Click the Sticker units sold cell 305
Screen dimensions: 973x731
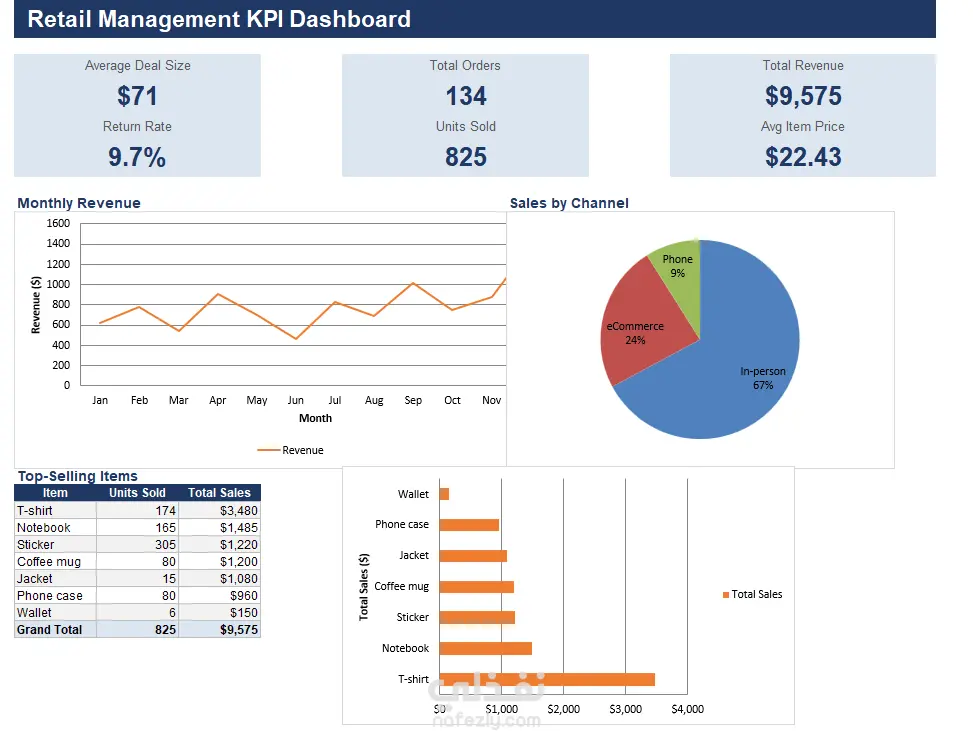(x=137, y=544)
